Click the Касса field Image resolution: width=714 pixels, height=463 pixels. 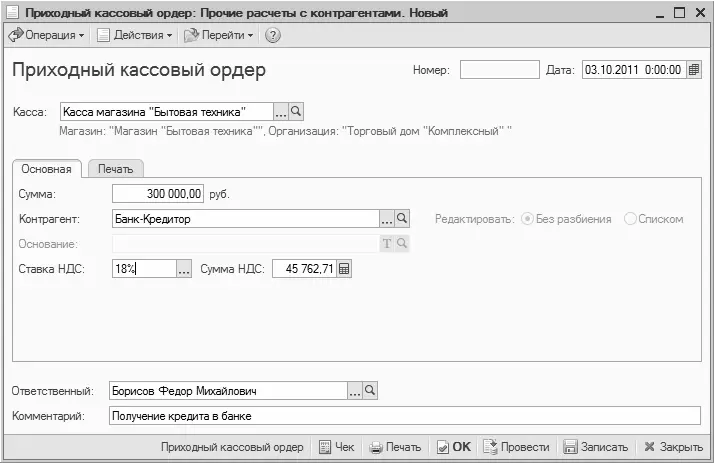[x=167, y=112]
